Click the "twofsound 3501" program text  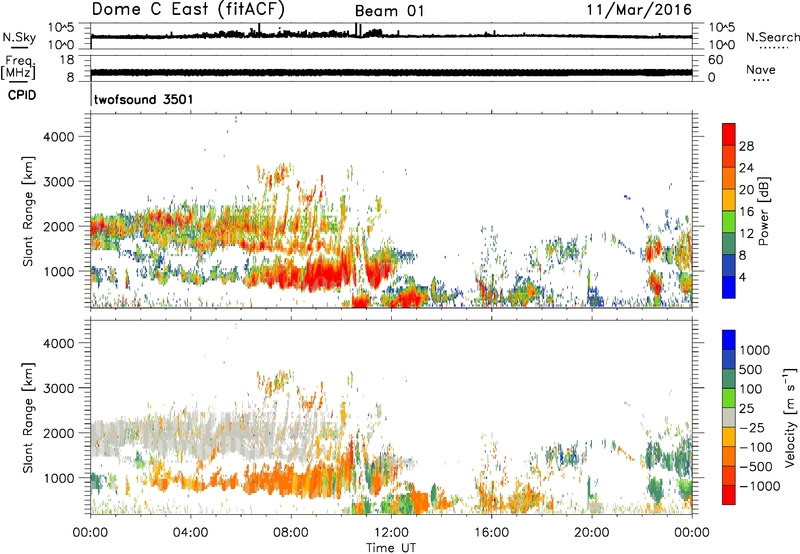pos(143,99)
